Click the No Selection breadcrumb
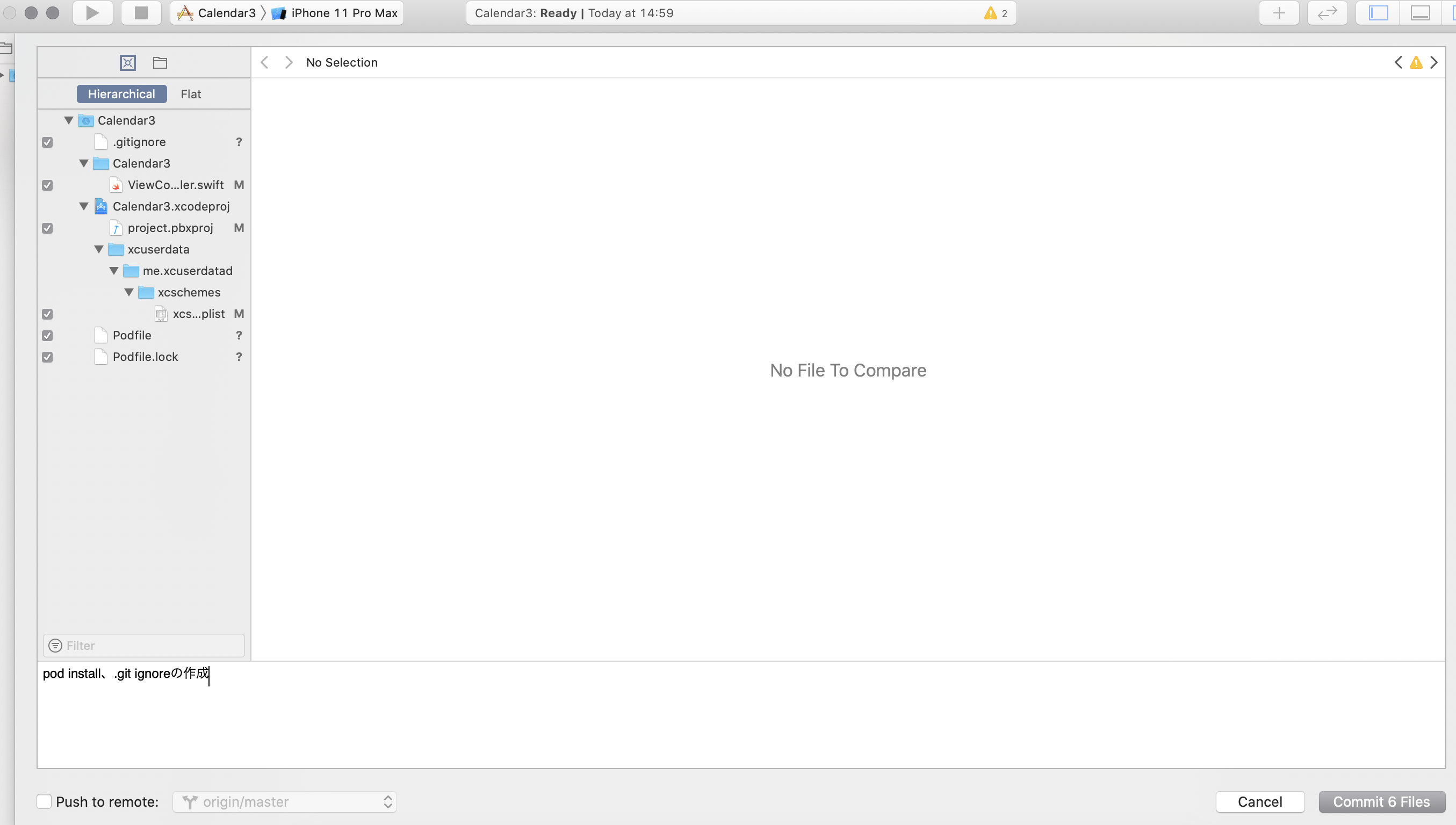The width and height of the screenshot is (1456, 825). [342, 62]
